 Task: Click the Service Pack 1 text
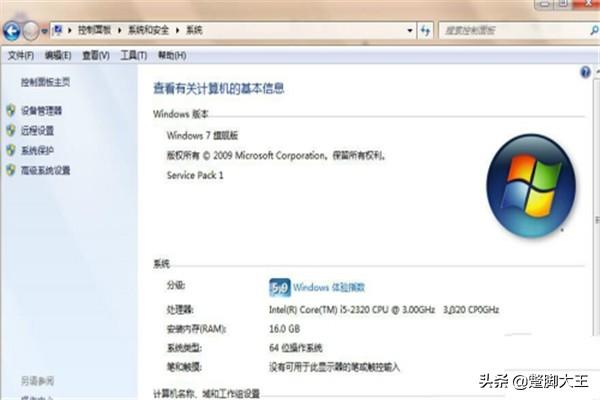(x=195, y=175)
